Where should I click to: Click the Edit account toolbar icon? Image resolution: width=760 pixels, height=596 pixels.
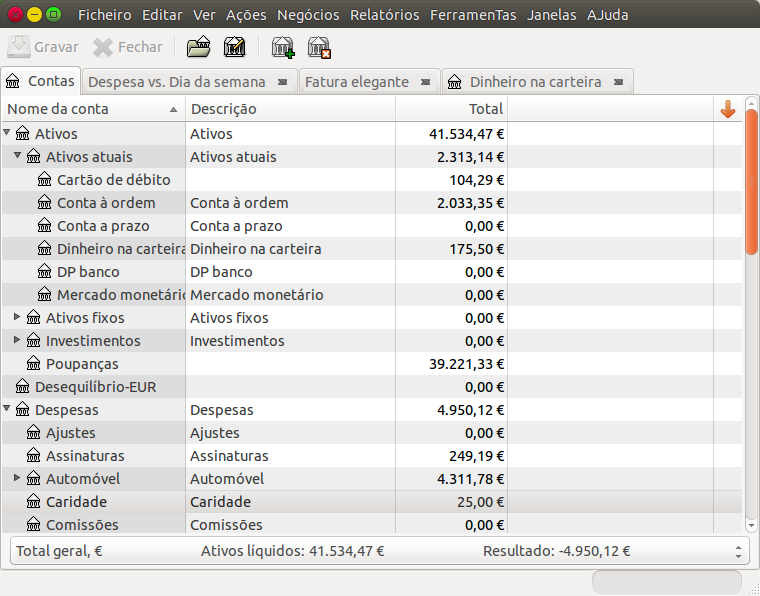[235, 47]
